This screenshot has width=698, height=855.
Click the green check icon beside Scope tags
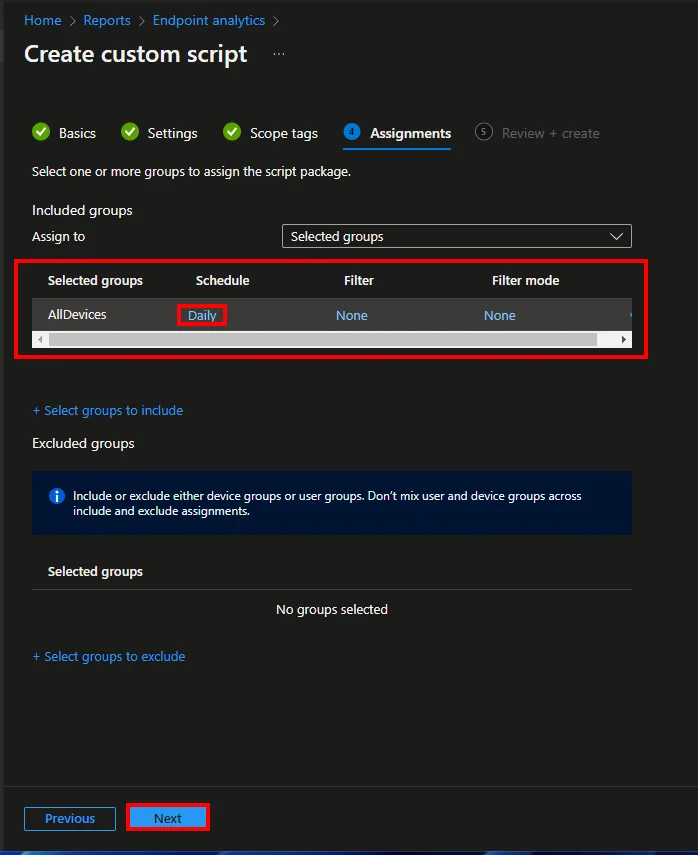[x=232, y=132]
